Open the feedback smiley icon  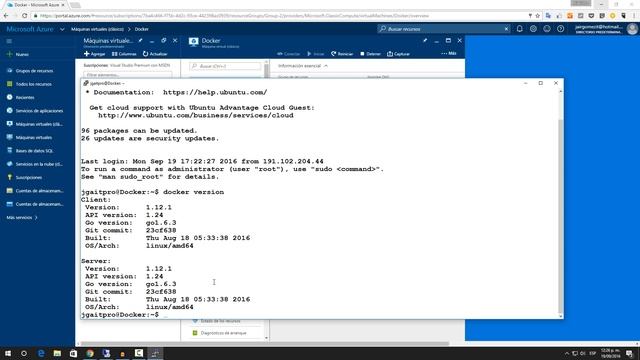click(547, 29)
